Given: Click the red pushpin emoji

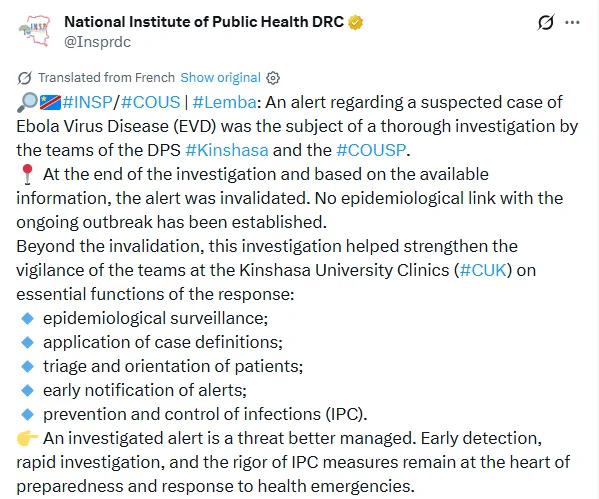Looking at the screenshot, I should coord(27,174).
